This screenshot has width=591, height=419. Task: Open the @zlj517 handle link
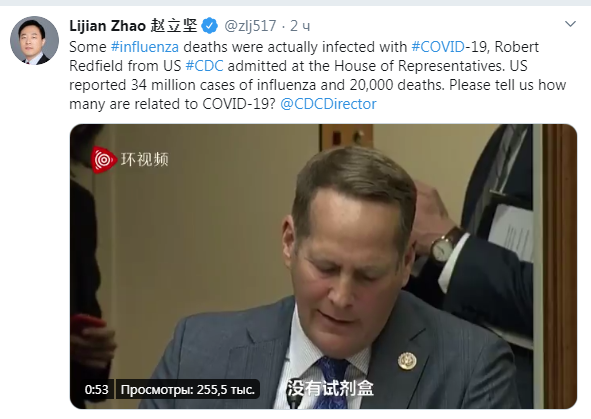pos(250,26)
